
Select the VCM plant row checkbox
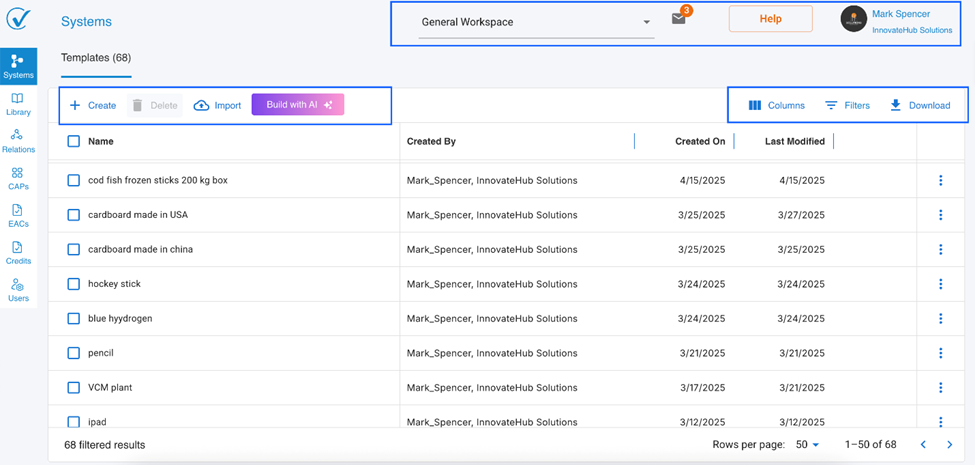click(74, 387)
